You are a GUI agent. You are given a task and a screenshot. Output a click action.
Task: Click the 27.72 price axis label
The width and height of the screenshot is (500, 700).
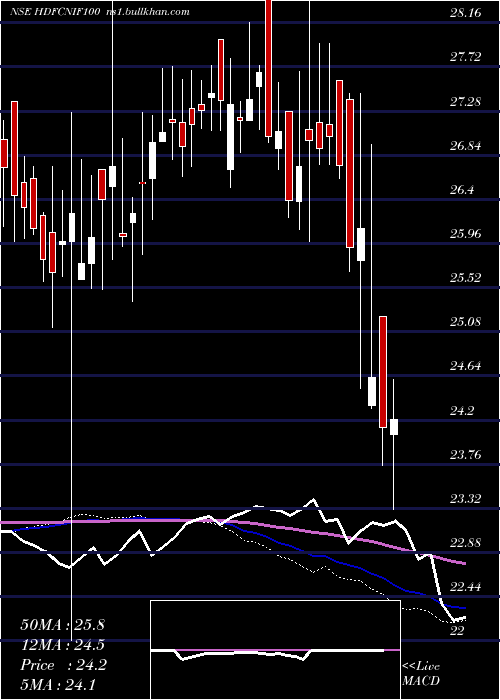pos(465,57)
